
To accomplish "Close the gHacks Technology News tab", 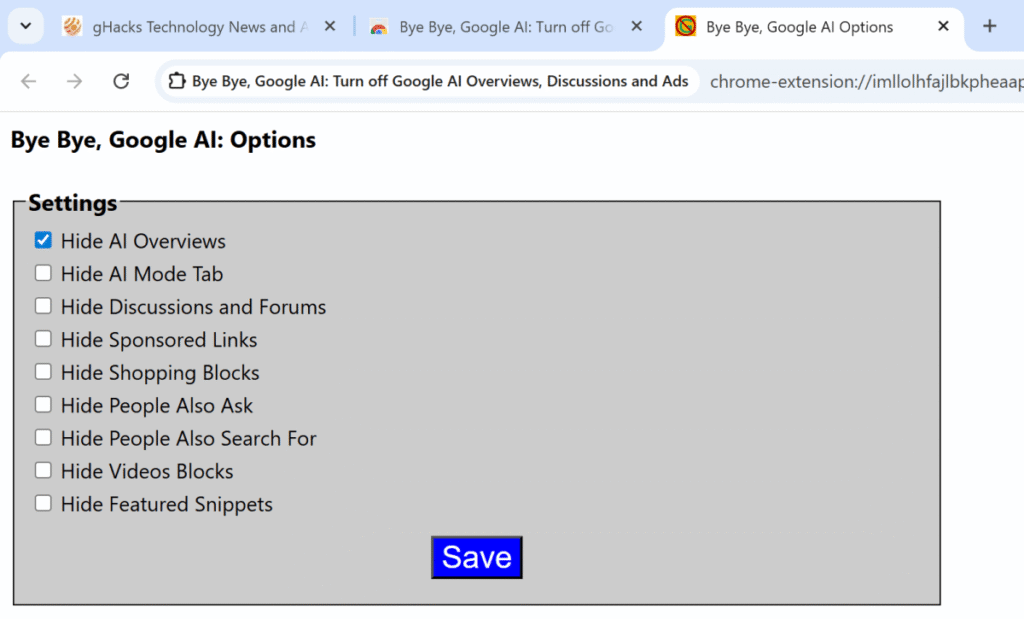I will click(x=330, y=26).
